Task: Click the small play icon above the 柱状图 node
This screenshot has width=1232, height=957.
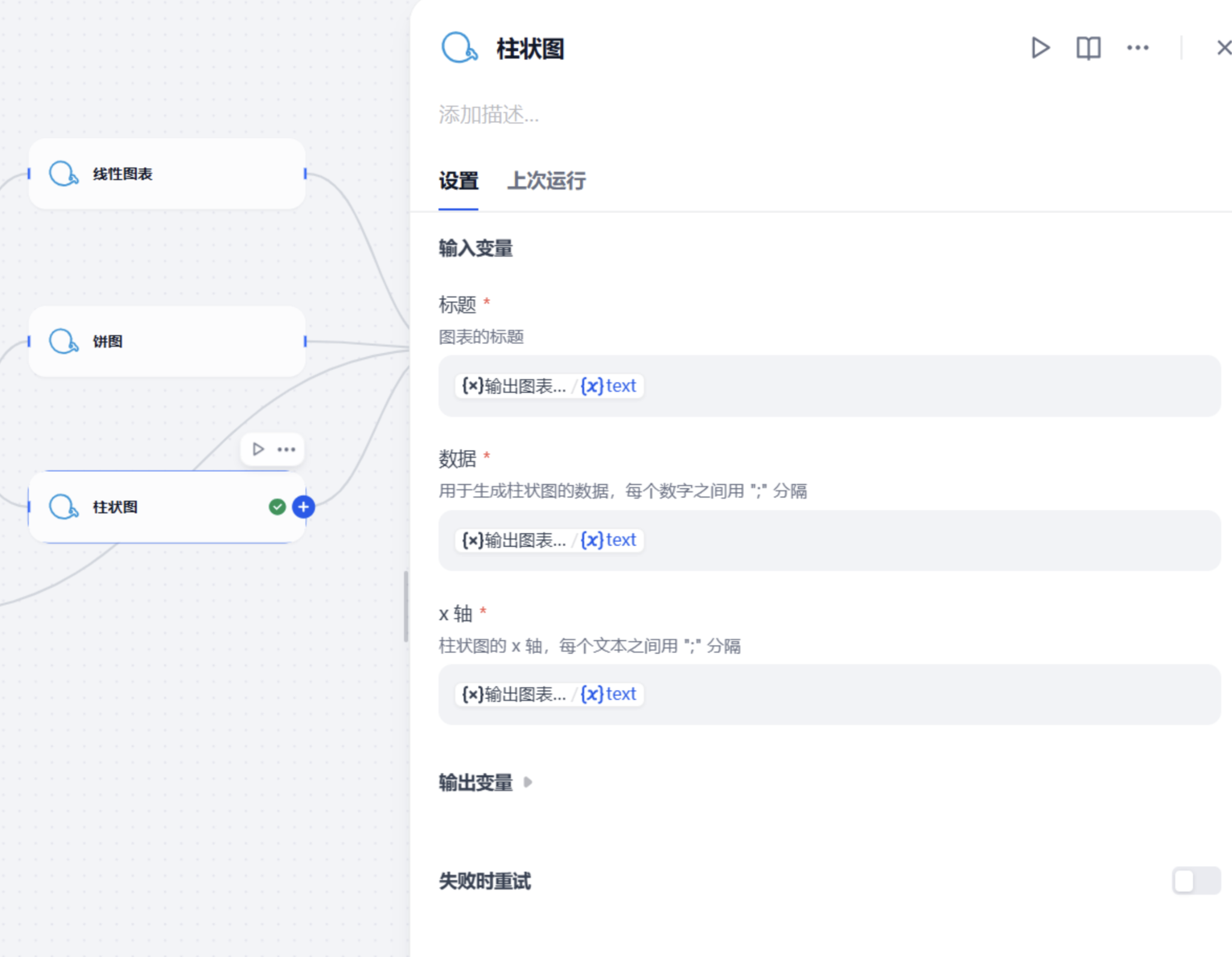Action: coord(258,449)
